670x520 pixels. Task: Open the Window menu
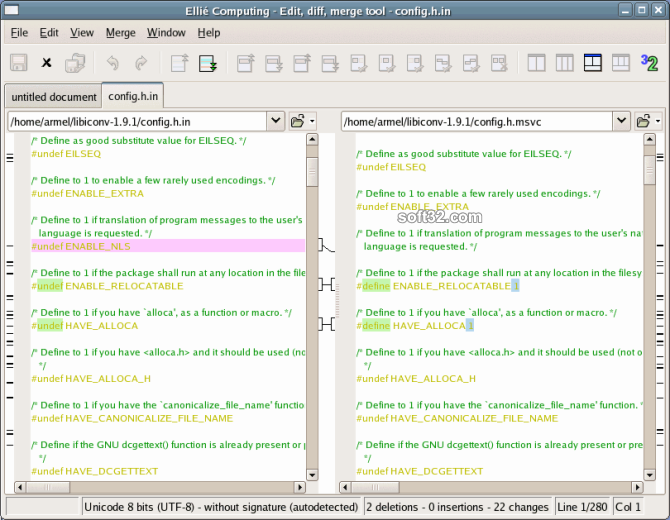[166, 32]
